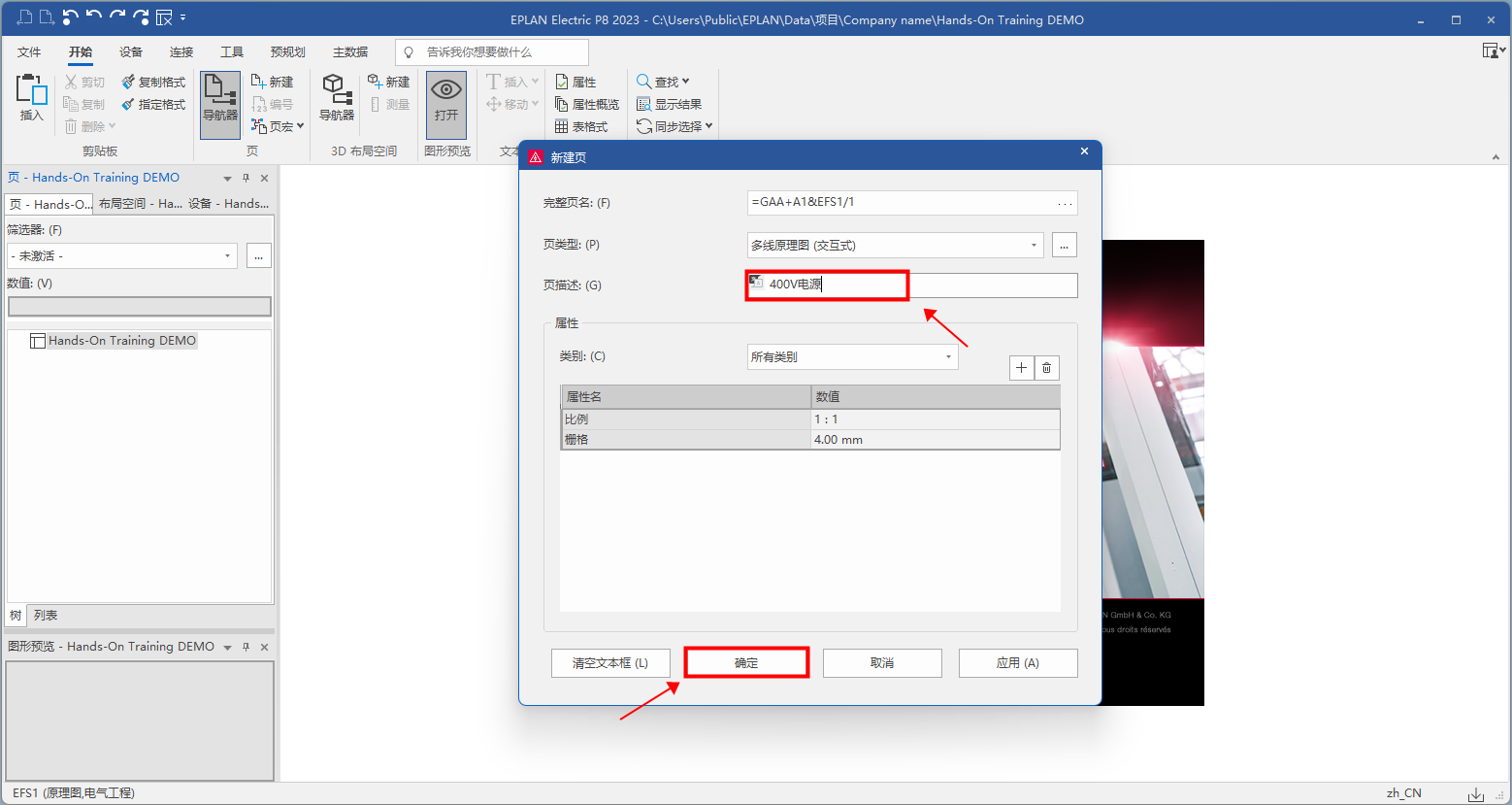Image resolution: width=1512 pixels, height=805 pixels.
Task: Open the 页类型 page type dropdown
Action: (1033, 246)
